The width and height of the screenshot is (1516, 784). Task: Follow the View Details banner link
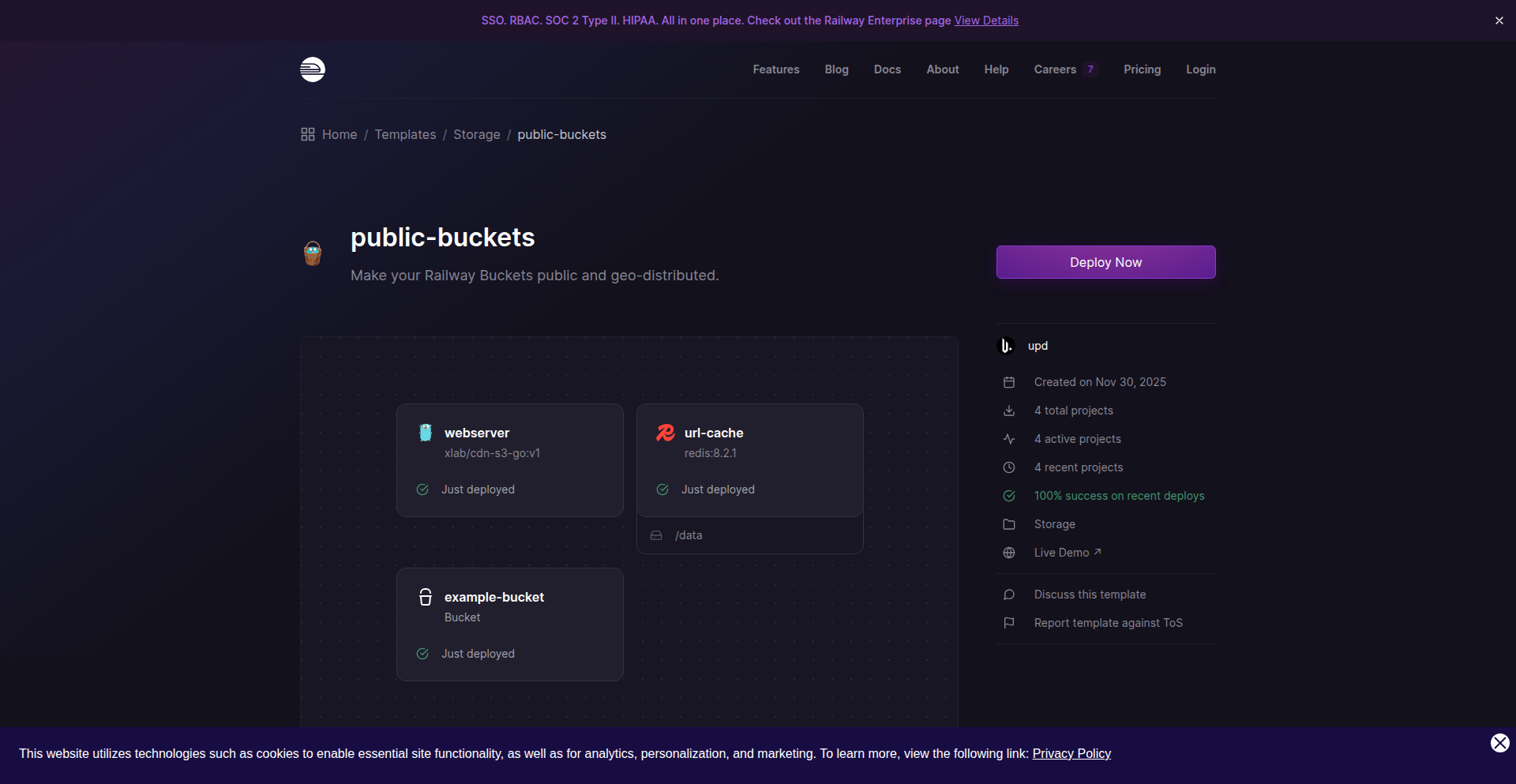[x=986, y=21]
